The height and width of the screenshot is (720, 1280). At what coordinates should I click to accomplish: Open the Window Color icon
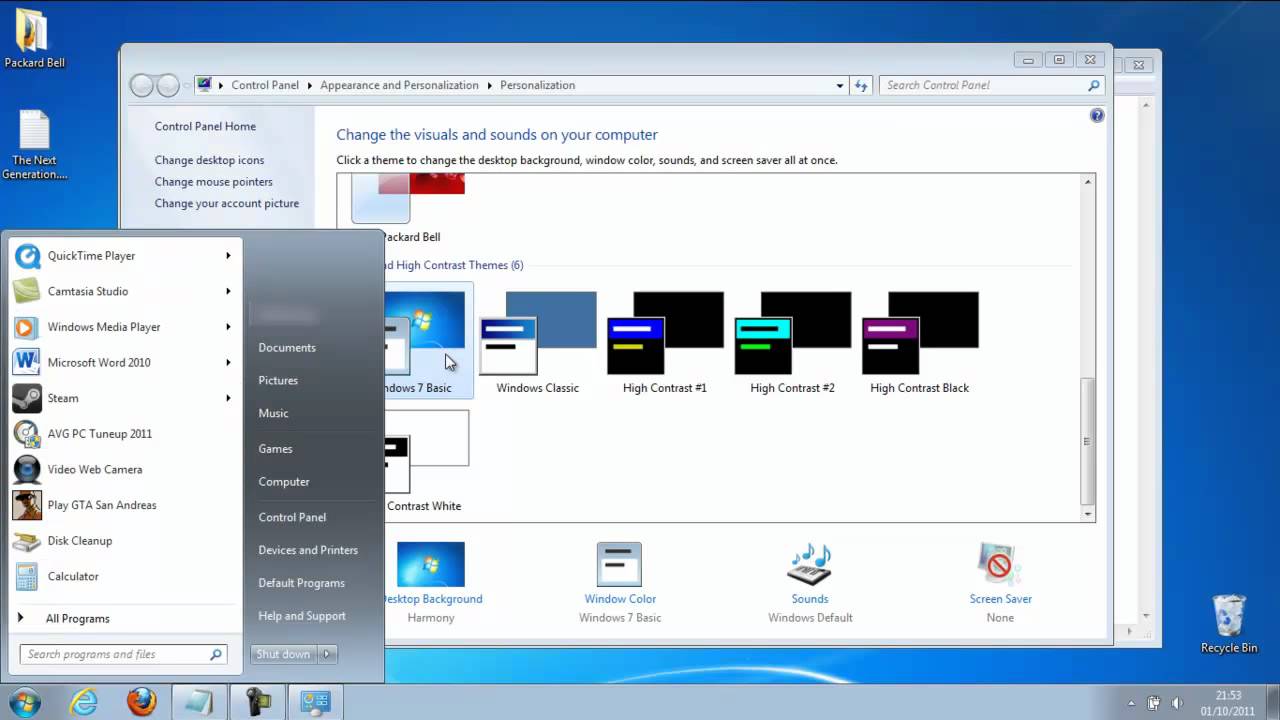coord(619,565)
